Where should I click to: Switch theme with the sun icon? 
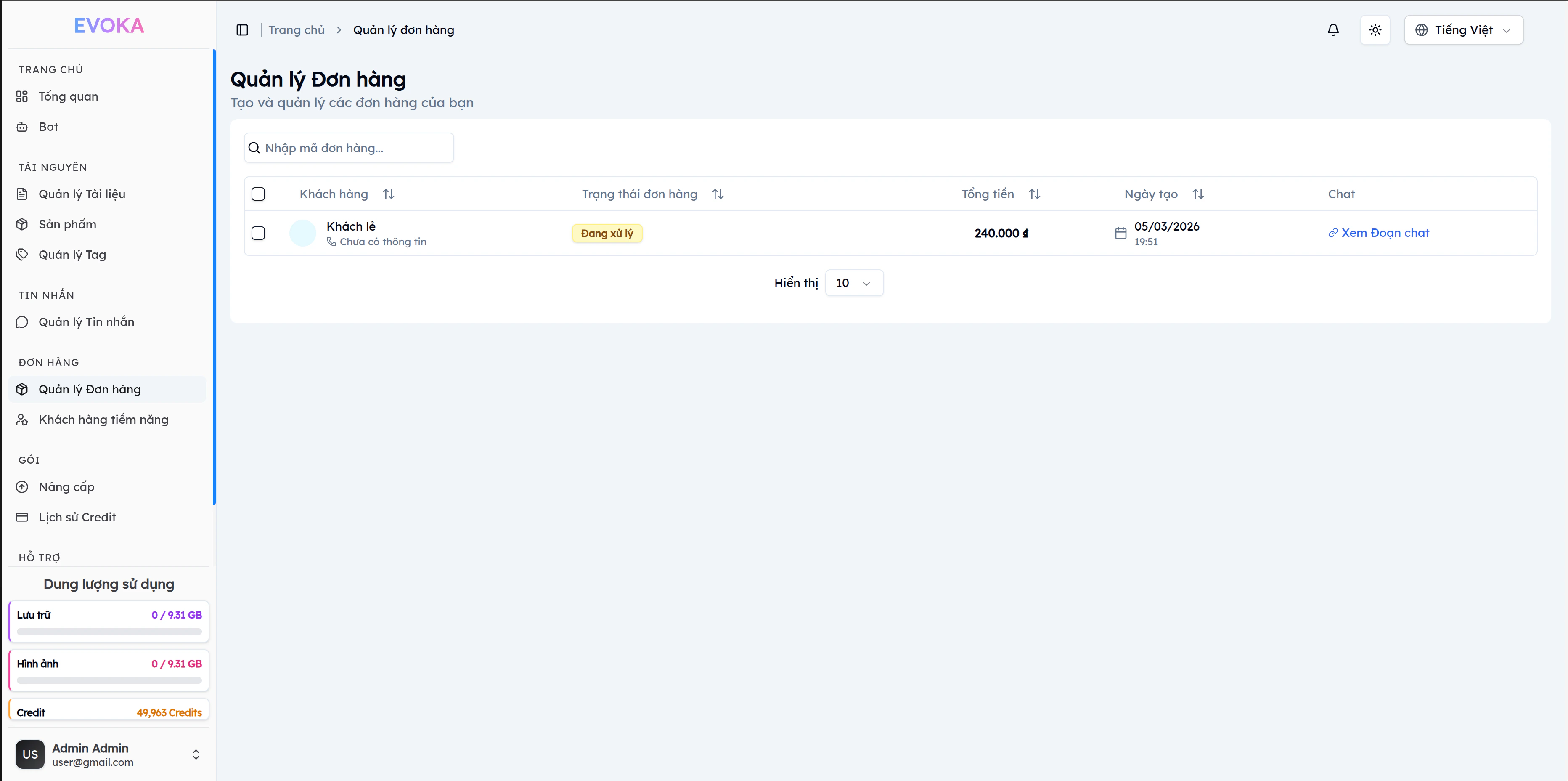coord(1375,30)
